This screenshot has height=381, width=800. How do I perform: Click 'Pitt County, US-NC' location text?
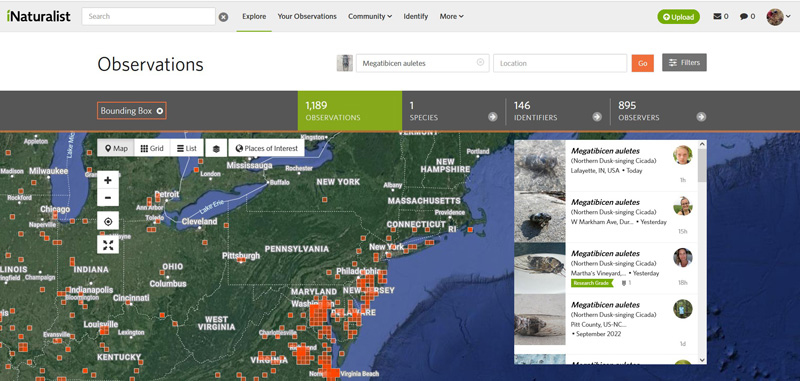598,324
